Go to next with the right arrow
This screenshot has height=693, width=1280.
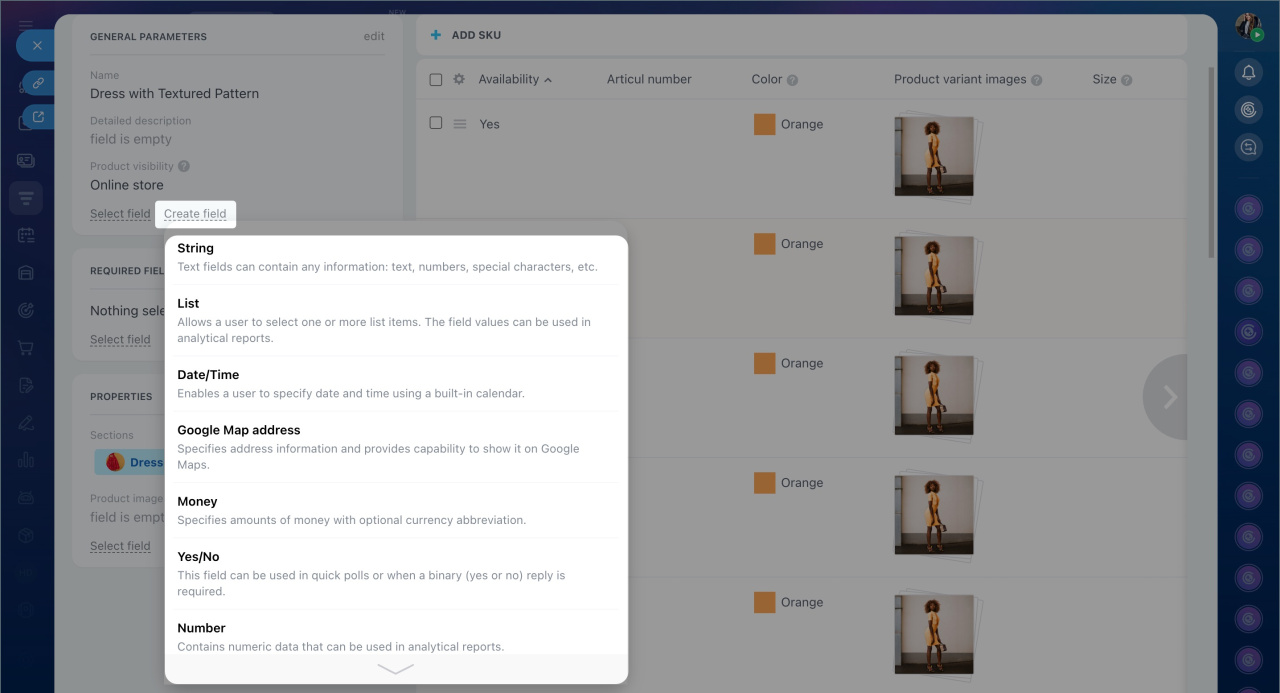pos(1168,397)
